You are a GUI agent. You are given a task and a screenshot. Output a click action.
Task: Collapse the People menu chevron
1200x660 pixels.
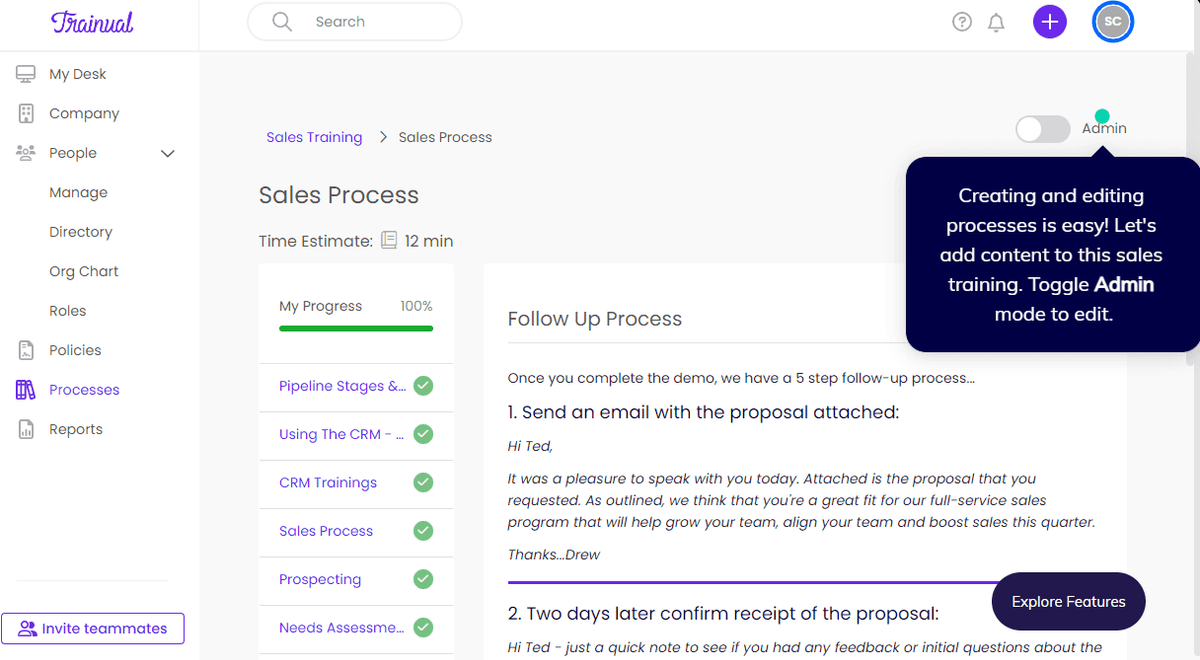coord(168,153)
